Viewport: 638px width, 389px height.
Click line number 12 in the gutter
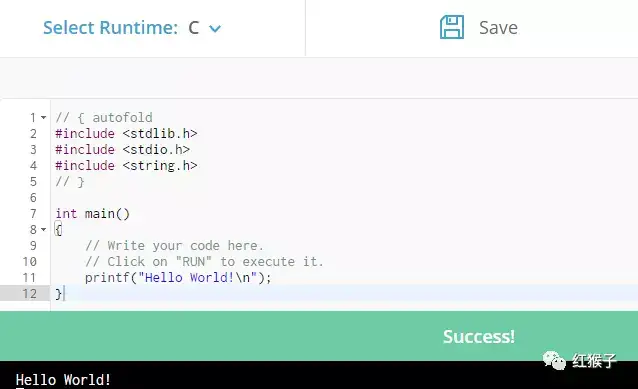pyautogui.click(x=29, y=294)
